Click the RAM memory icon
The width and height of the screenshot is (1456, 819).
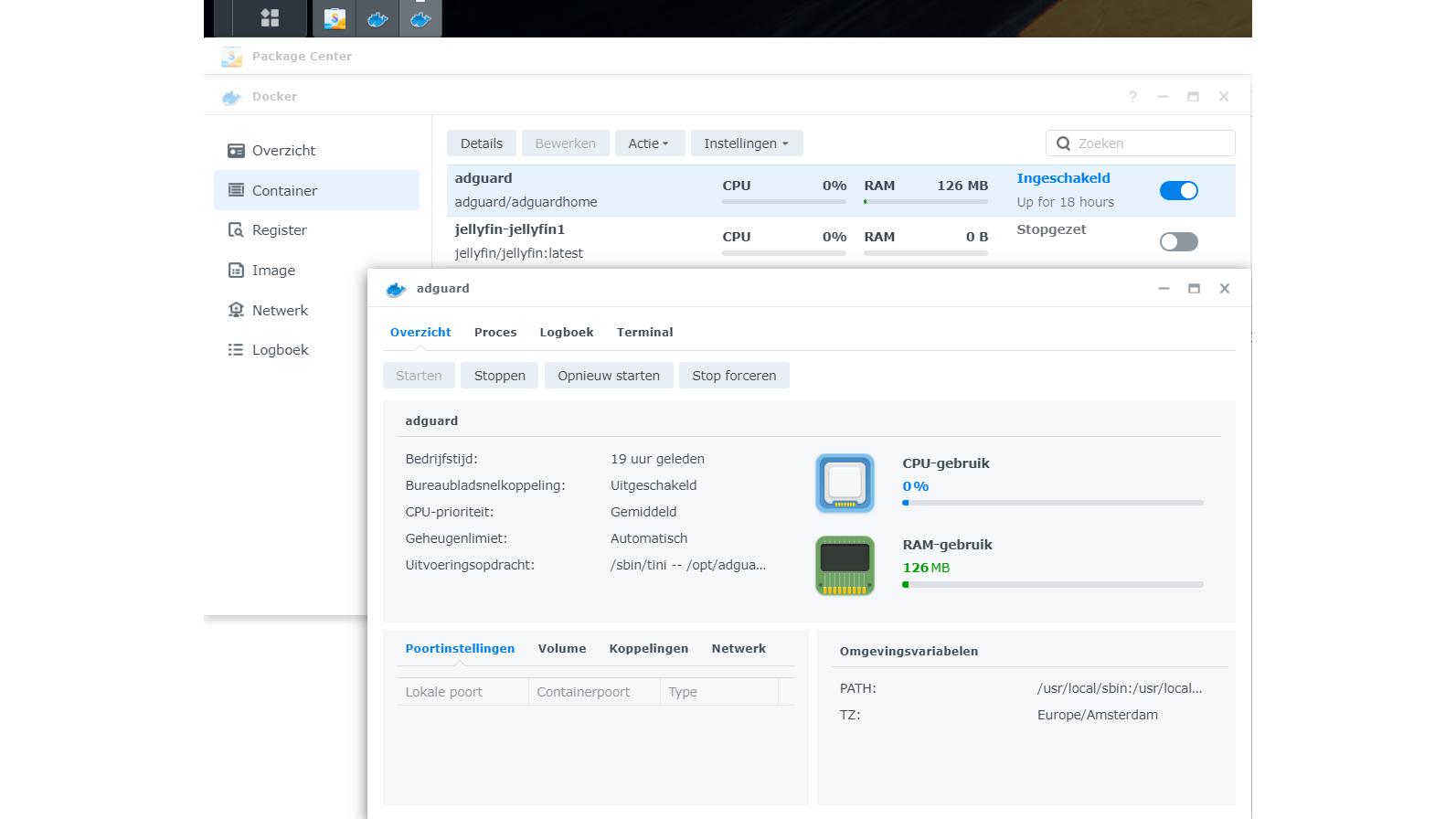[845, 566]
